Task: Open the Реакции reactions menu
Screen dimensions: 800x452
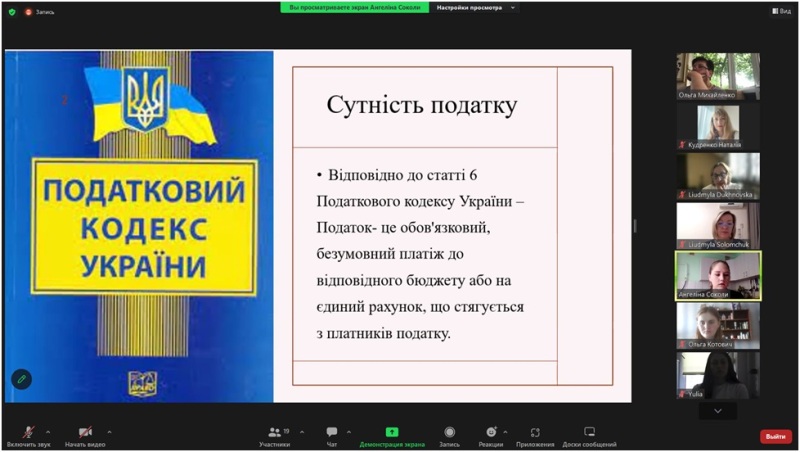Action: click(491, 437)
